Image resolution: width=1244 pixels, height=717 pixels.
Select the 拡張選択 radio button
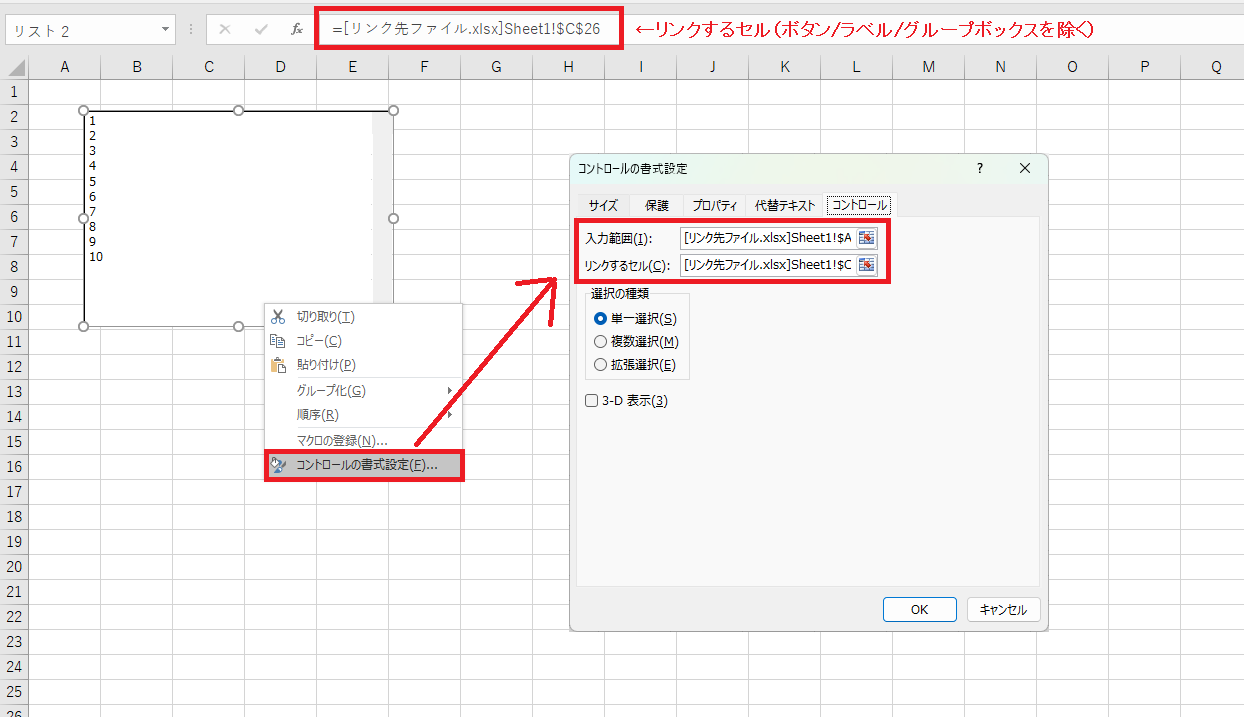coord(601,364)
